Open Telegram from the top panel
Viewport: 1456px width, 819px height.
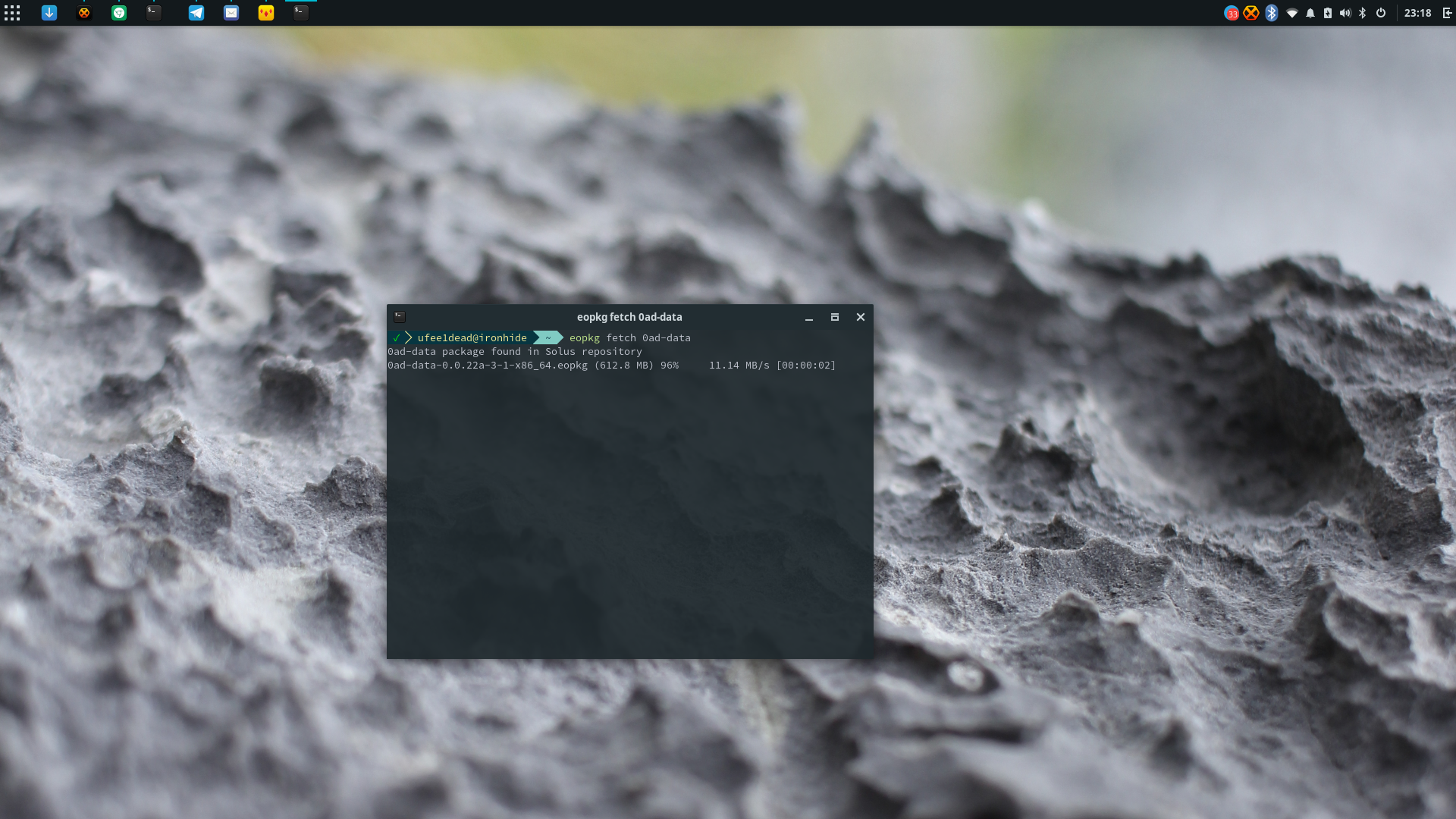(196, 13)
